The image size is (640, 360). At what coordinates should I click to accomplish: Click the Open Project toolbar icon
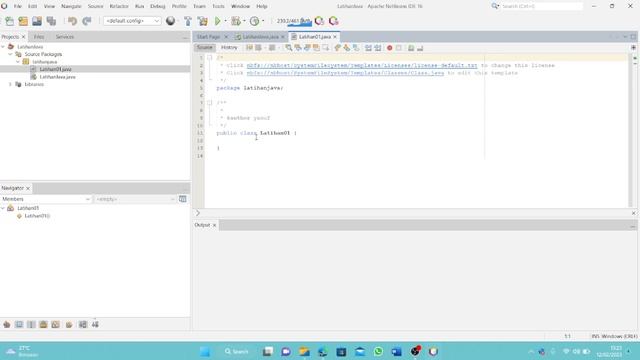pyautogui.click(x=37, y=21)
